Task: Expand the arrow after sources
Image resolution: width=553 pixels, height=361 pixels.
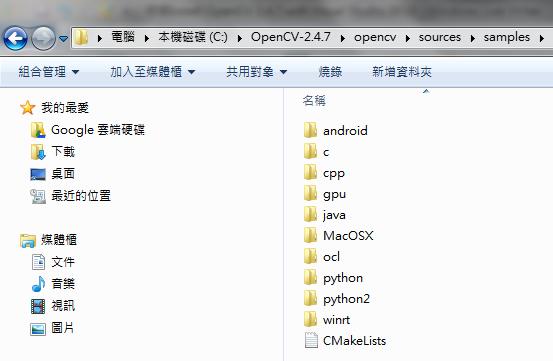Action: (473, 38)
